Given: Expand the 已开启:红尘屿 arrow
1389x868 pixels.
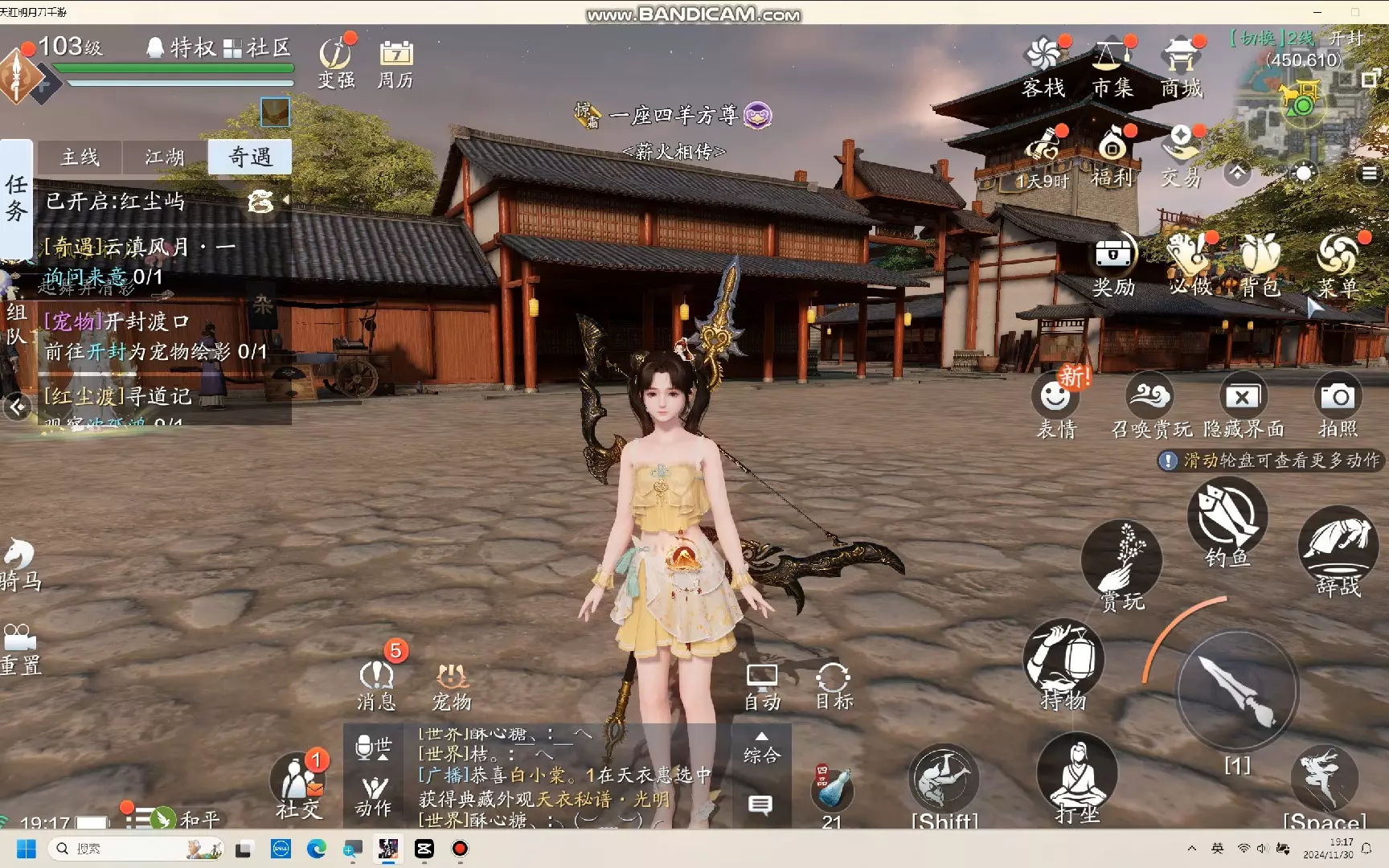Looking at the screenshot, I should click(x=286, y=200).
